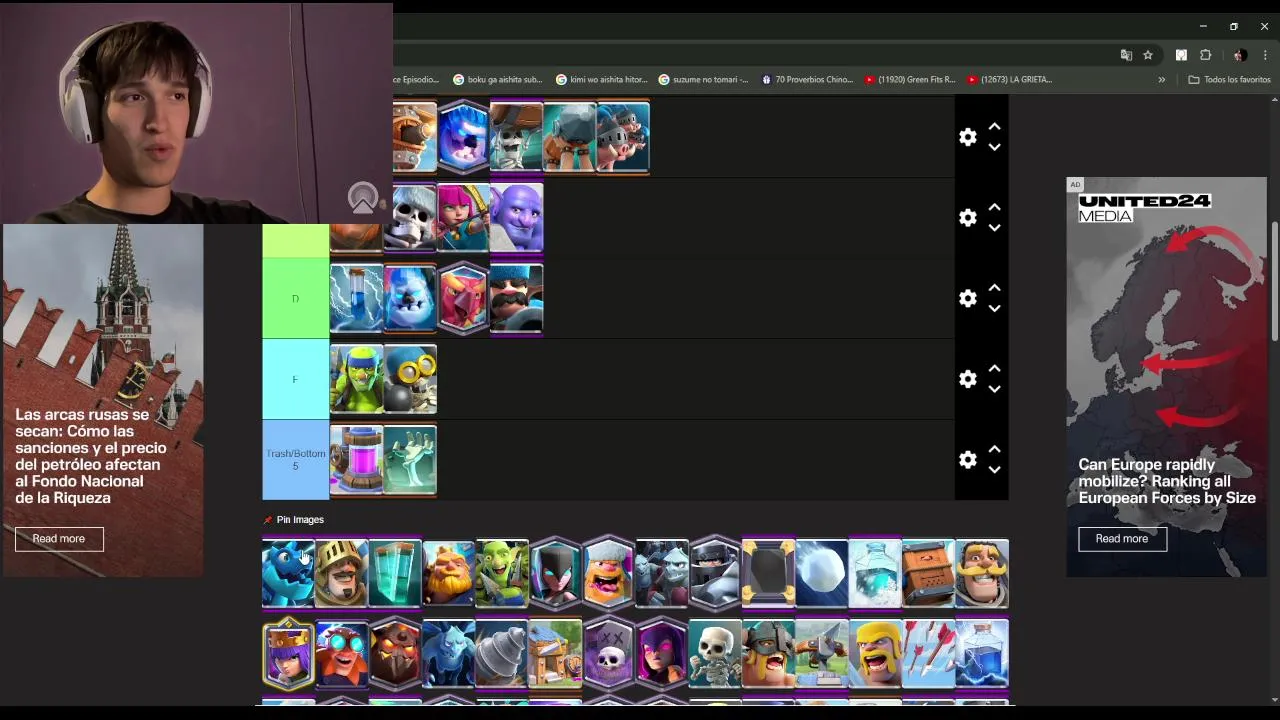The height and width of the screenshot is (720, 1280).
Task: Open the '70 Proverbios Chino...' bookmark
Action: [807, 79]
